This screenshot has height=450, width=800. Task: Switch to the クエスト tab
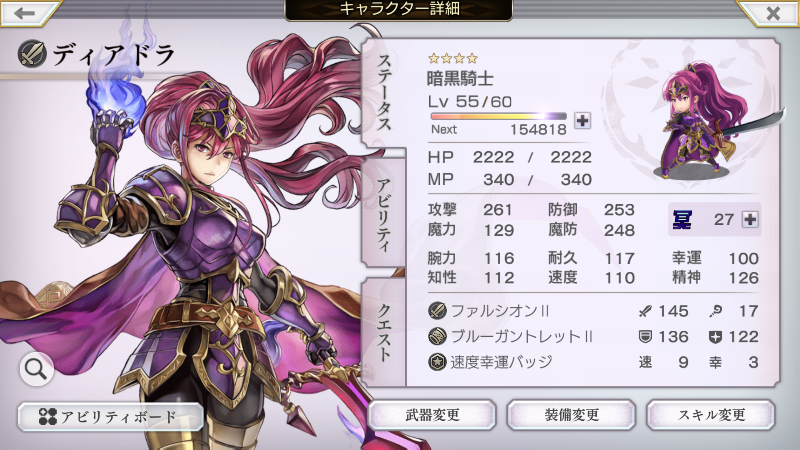[384, 333]
